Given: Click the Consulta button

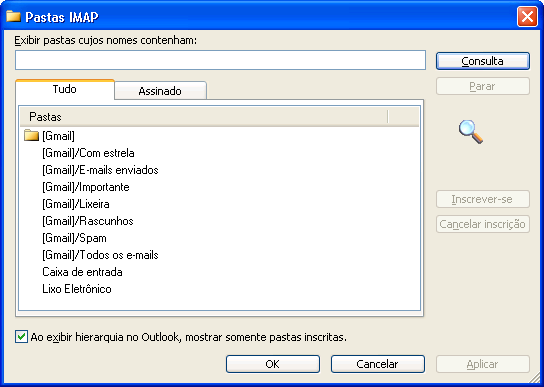Looking at the screenshot, I should click(x=483, y=61).
